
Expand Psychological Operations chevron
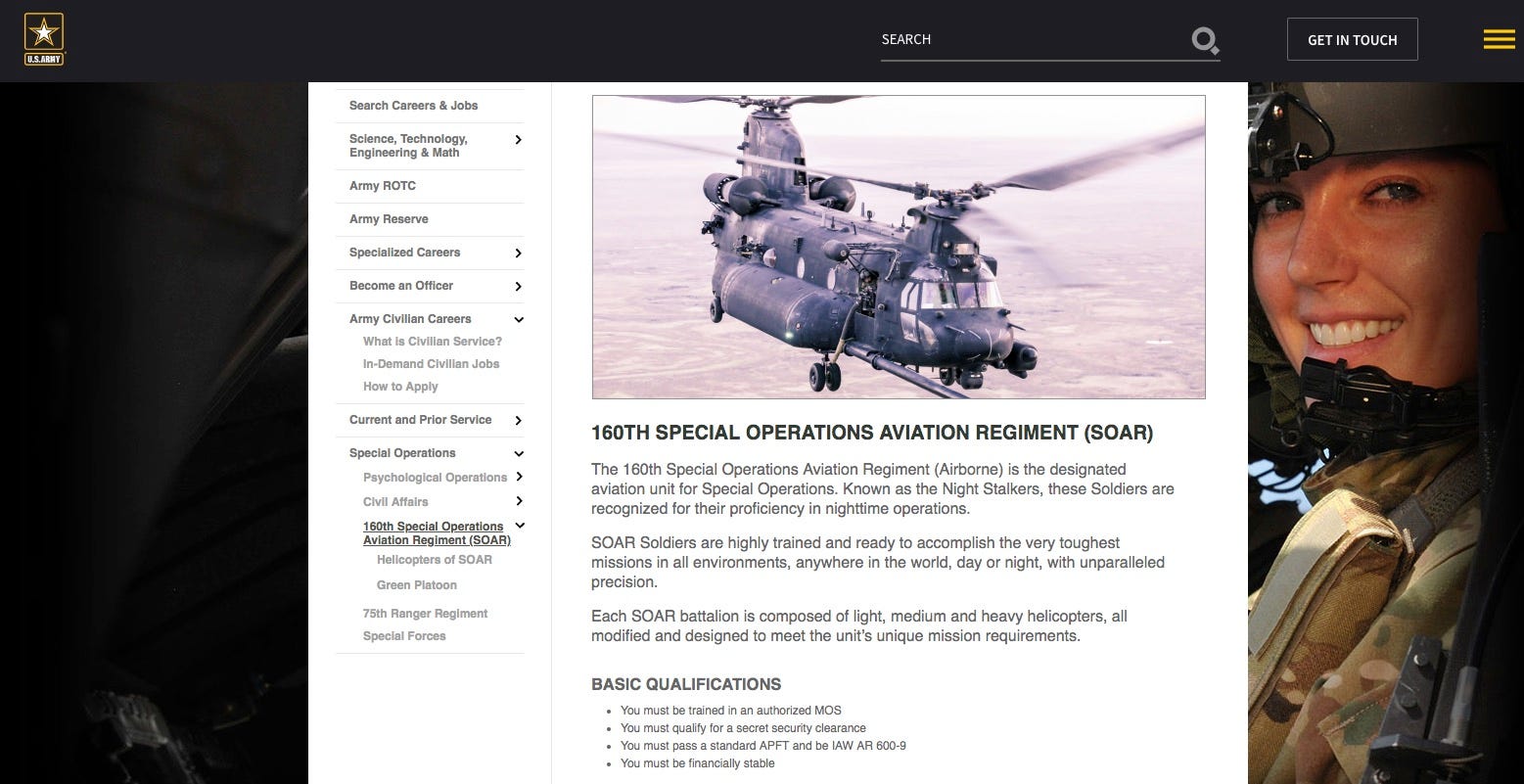(x=519, y=477)
